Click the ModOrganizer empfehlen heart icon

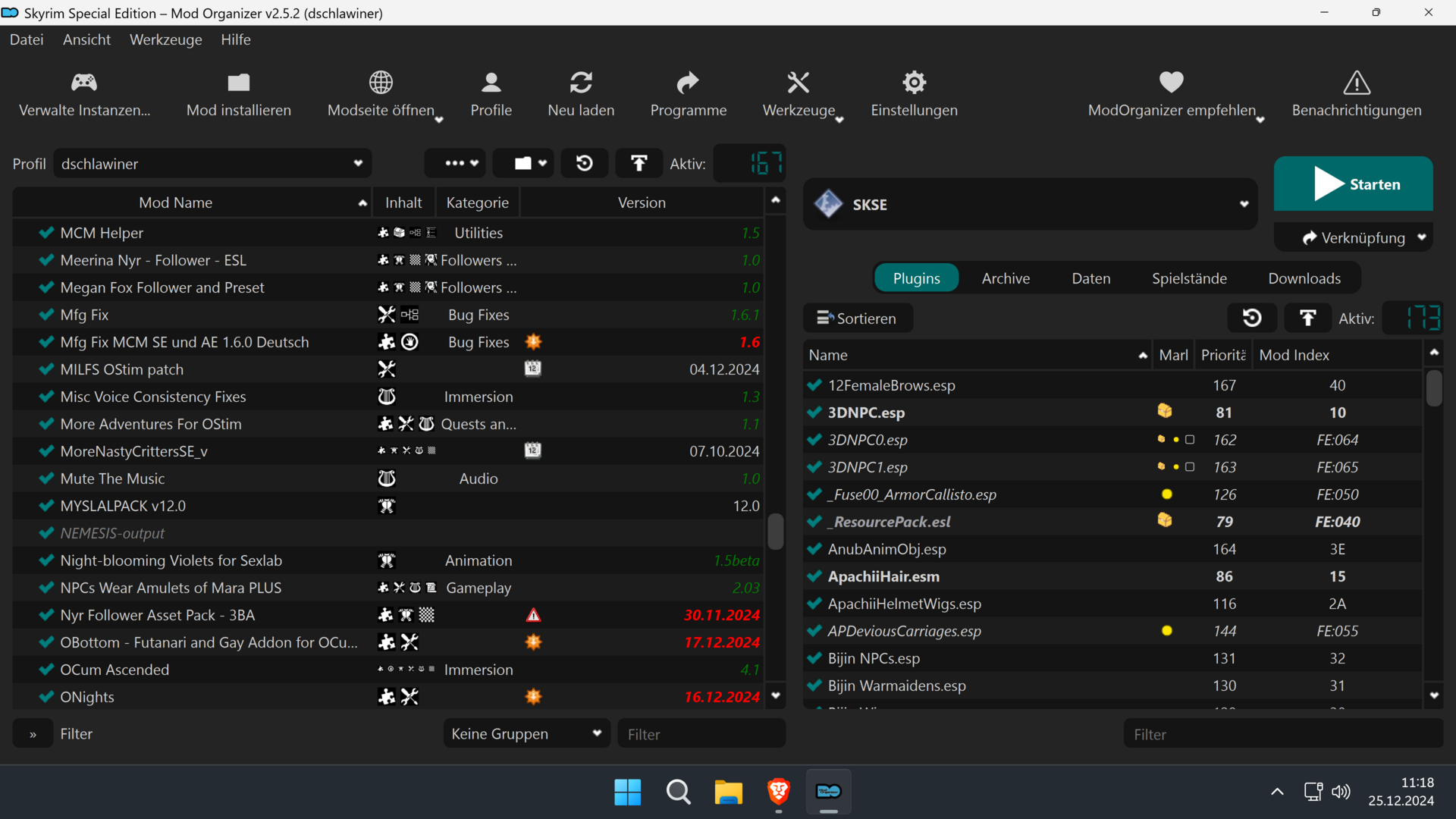tap(1172, 82)
